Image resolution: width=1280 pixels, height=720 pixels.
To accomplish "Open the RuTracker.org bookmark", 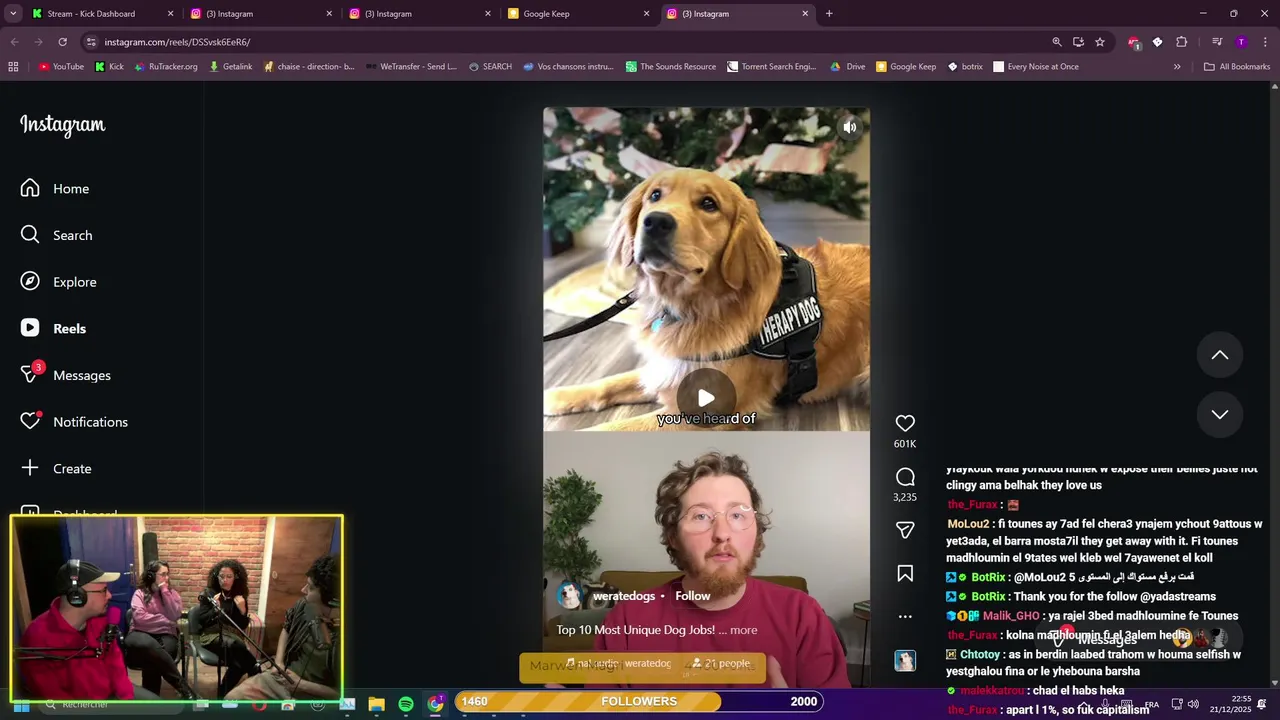I will (x=165, y=67).
